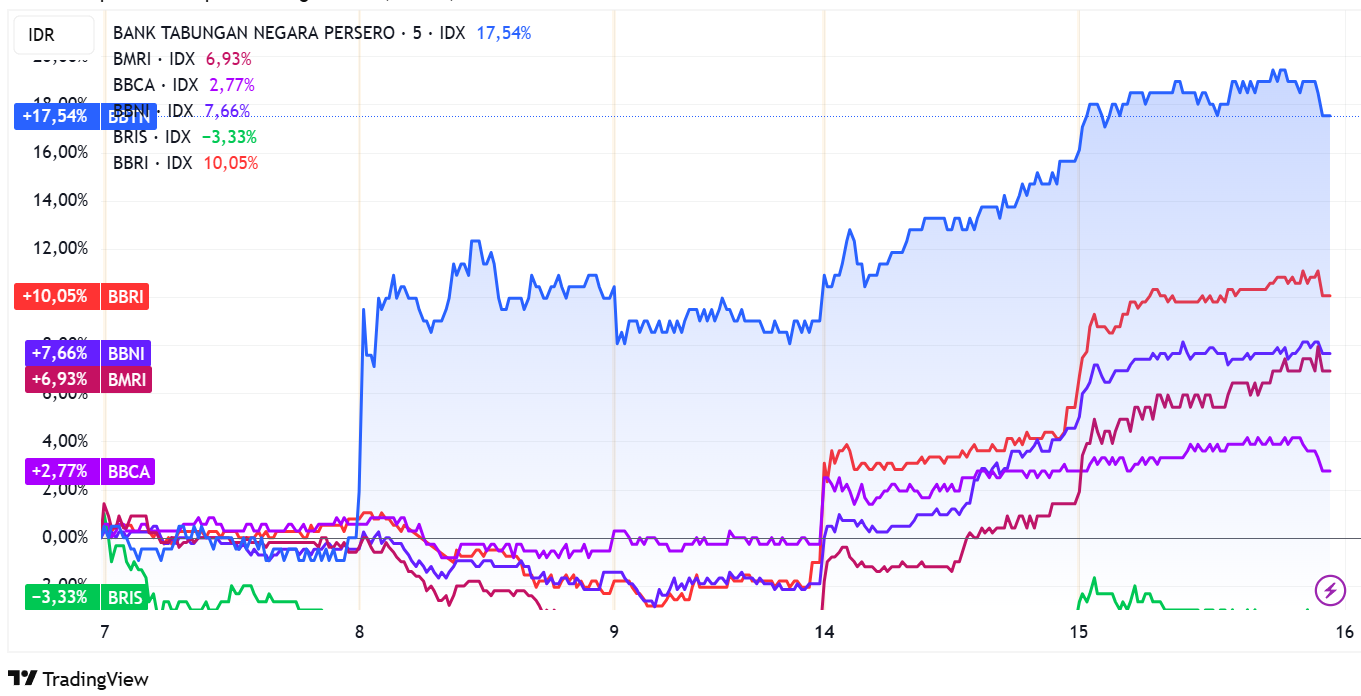
Task: Select the BMRI · IDX legend entry
Action: (x=154, y=59)
